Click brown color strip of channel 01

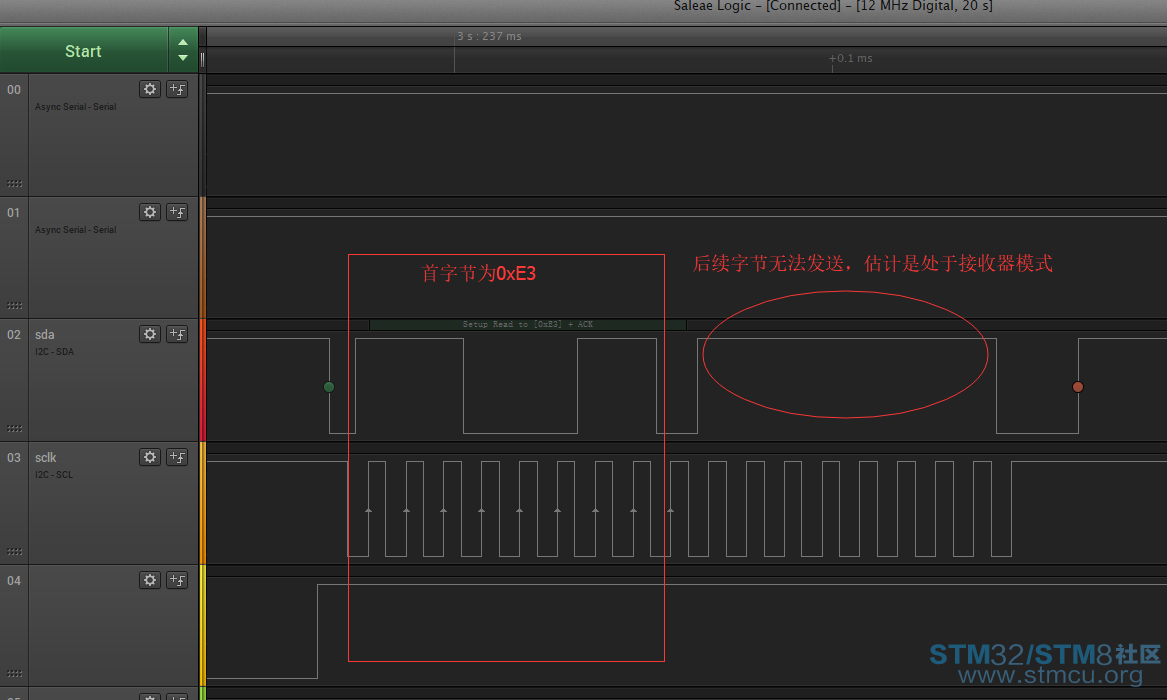pos(202,258)
